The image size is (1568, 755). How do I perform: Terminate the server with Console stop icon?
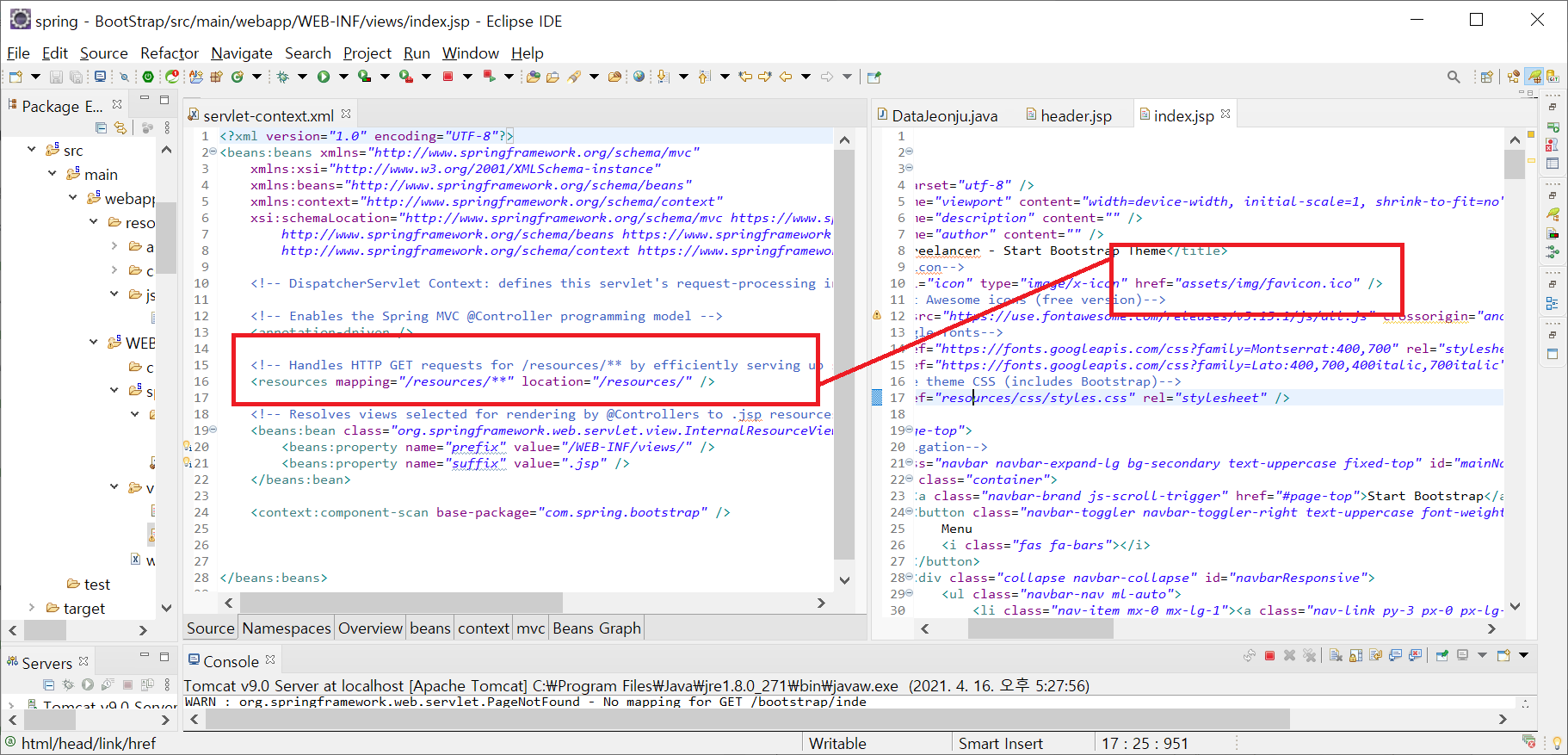[x=1269, y=656]
